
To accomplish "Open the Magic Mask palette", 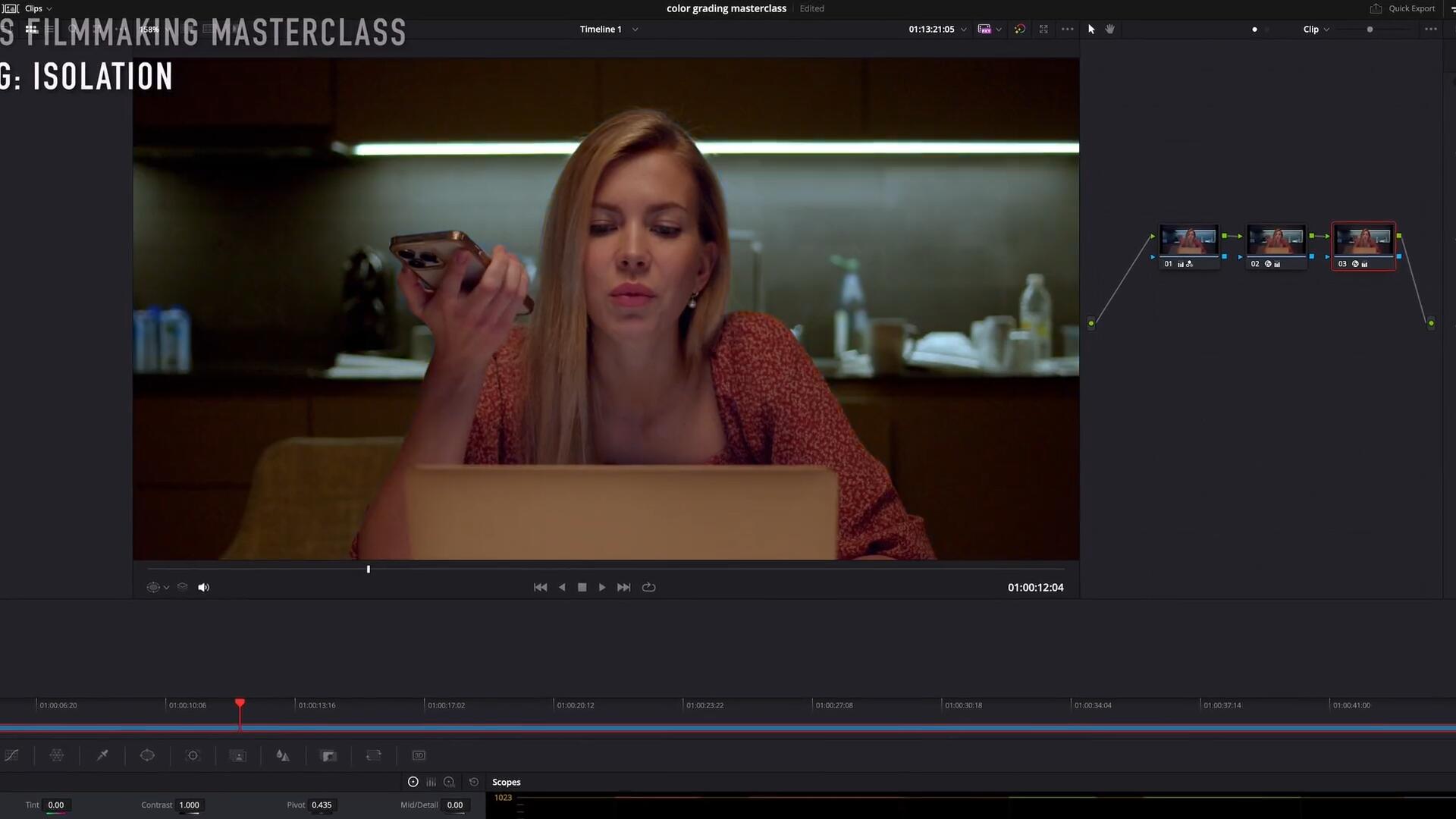I will click(238, 755).
